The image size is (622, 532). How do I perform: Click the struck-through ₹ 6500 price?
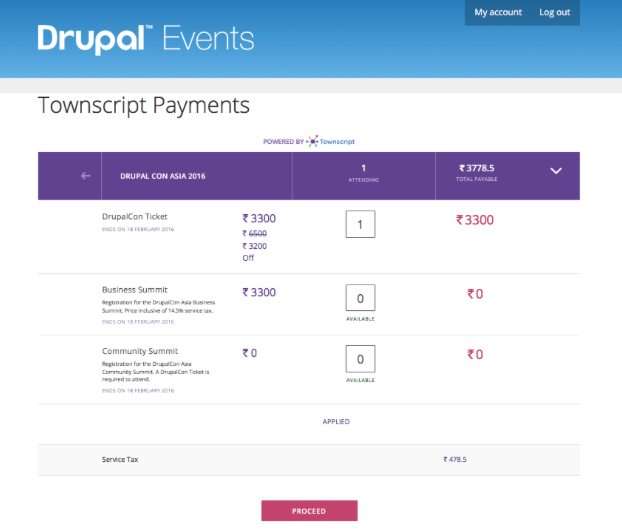click(254, 233)
